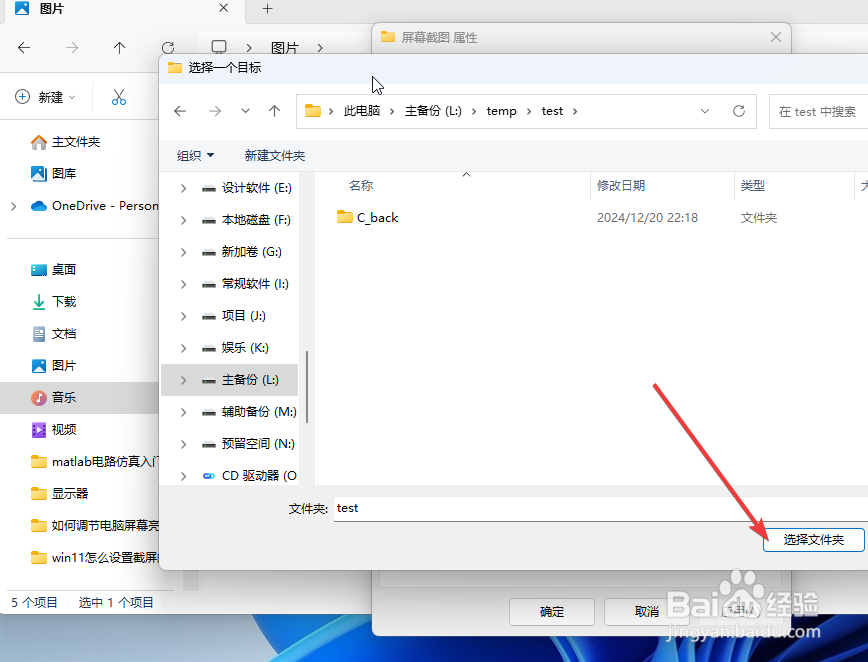This screenshot has height=662, width=868.
Task: Click the 选择文件夹 button
Action: pyautogui.click(x=813, y=539)
